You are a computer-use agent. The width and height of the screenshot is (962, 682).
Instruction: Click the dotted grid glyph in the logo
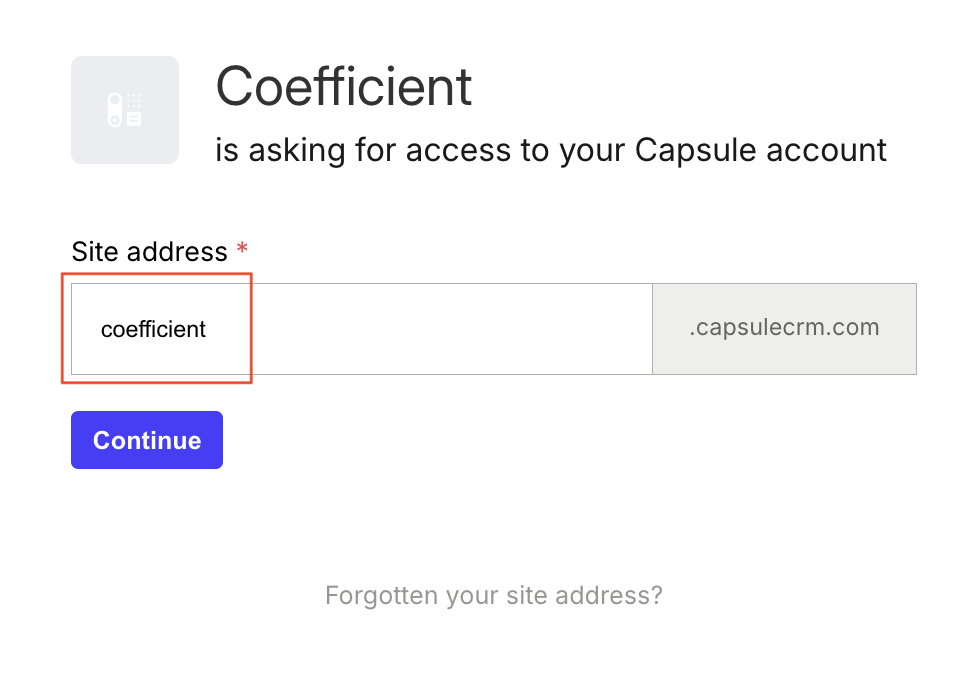(134, 101)
